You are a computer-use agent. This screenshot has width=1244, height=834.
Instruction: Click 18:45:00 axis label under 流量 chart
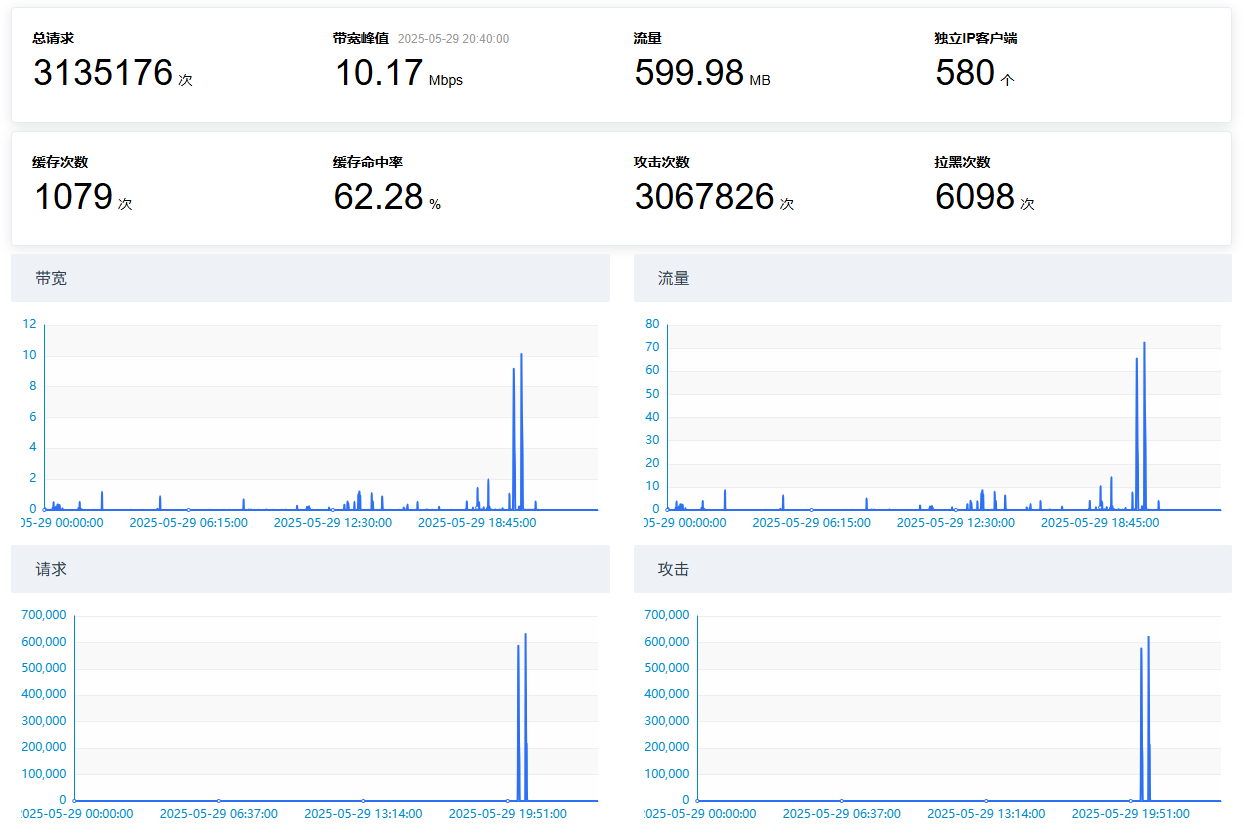coord(1100,522)
